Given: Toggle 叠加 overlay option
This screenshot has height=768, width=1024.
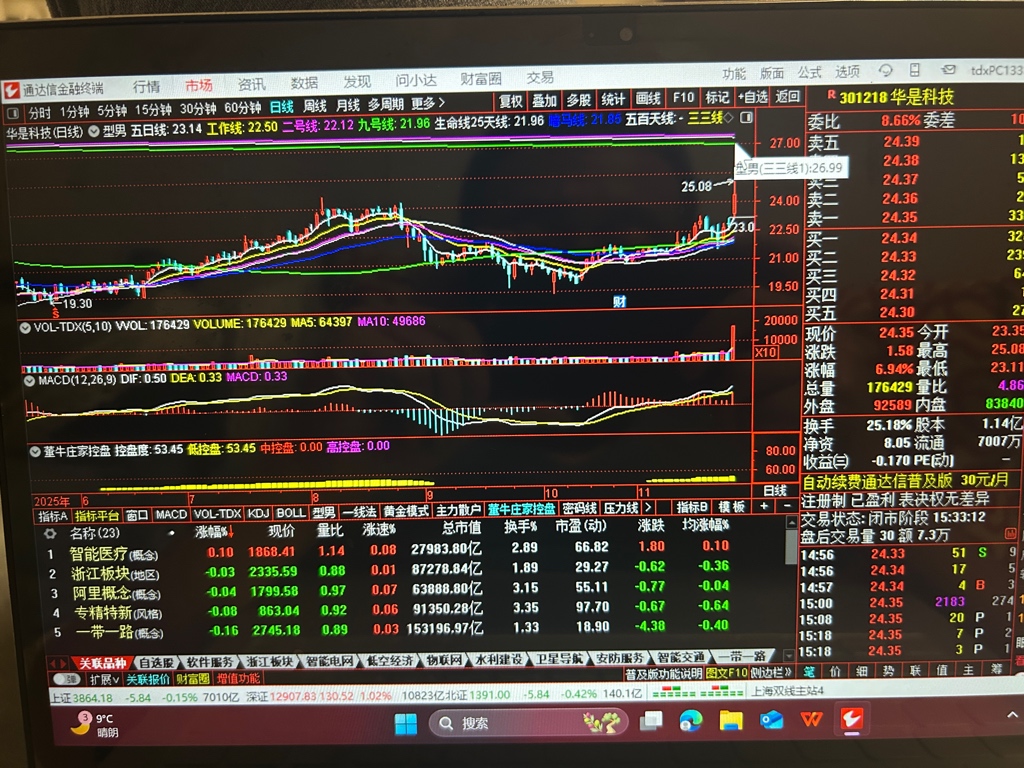Looking at the screenshot, I should [x=544, y=101].
